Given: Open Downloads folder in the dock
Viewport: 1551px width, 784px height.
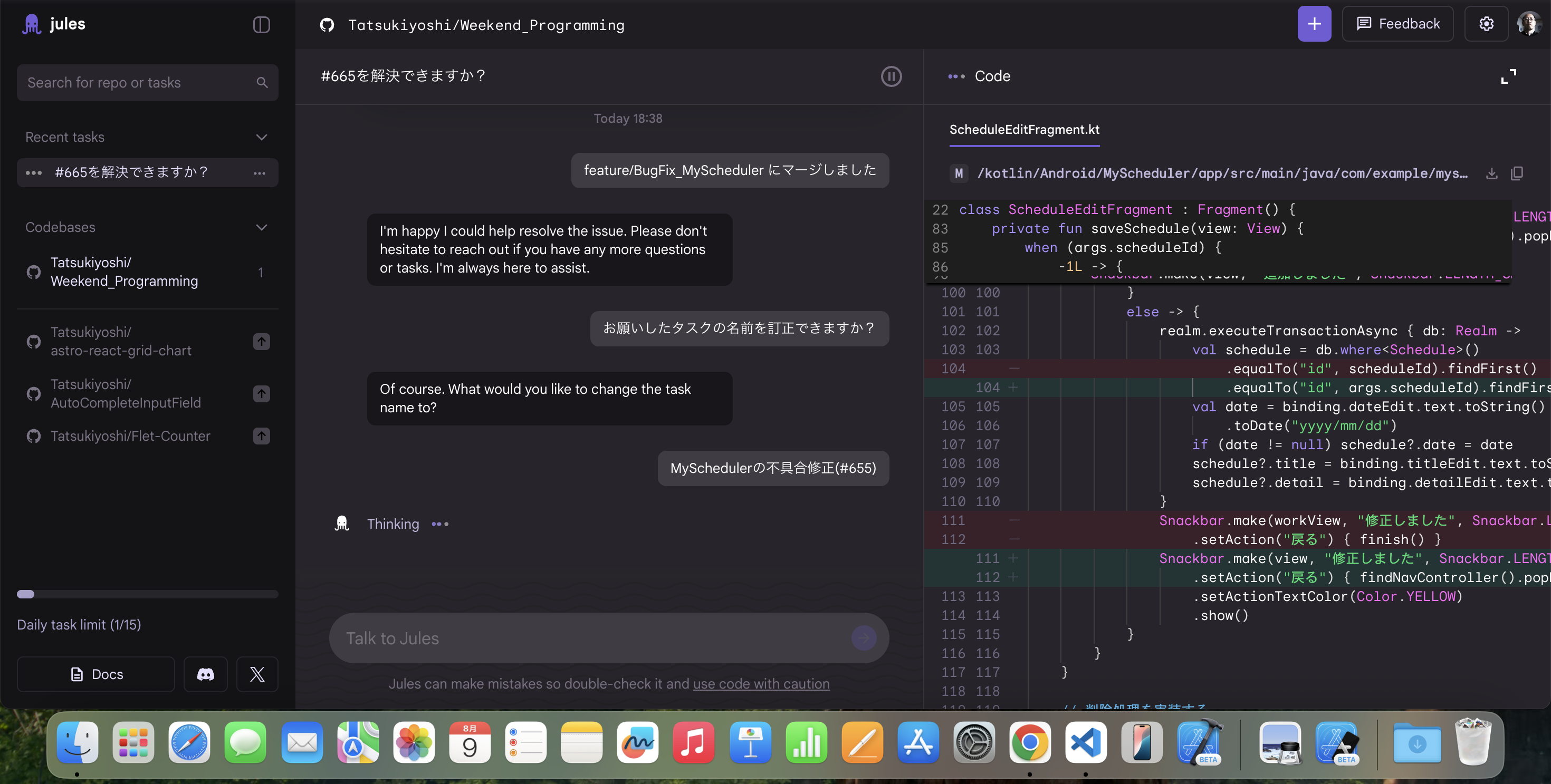Looking at the screenshot, I should click(x=1416, y=743).
